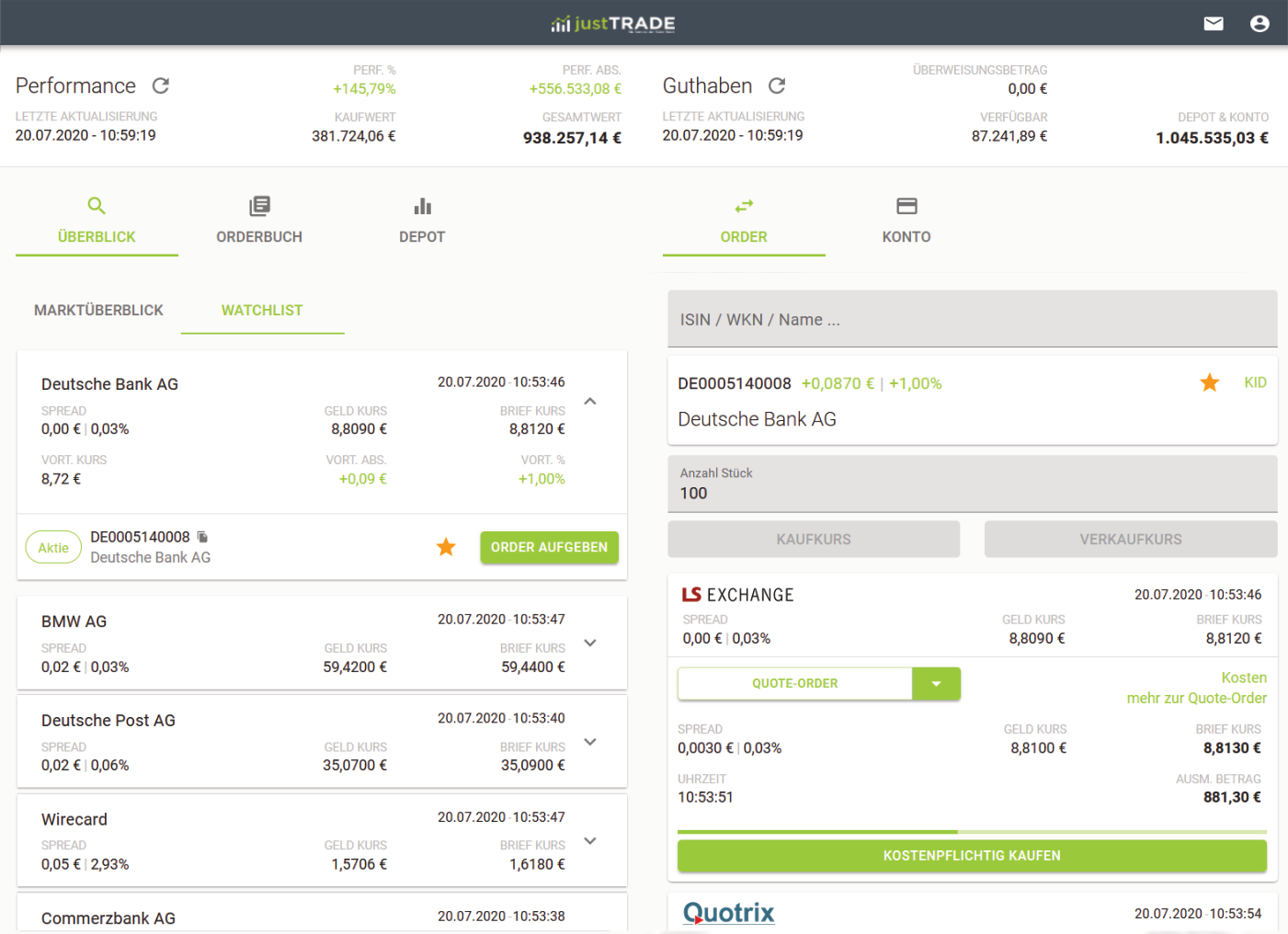1288x934 pixels.
Task: Expand the Deutsche Post AG entry
Action: pyautogui.click(x=590, y=742)
